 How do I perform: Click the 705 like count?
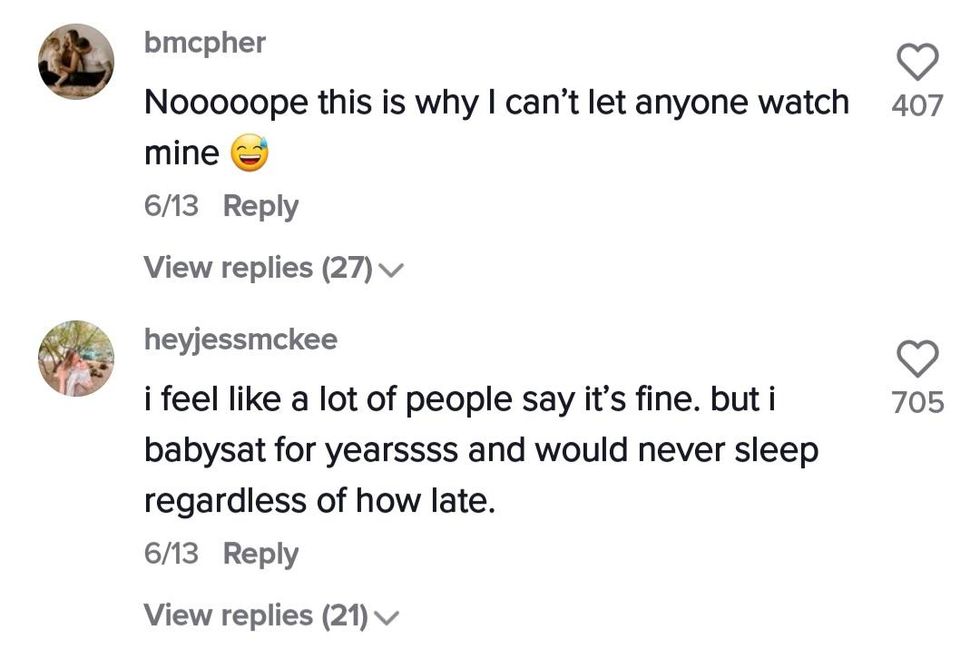coord(917,402)
